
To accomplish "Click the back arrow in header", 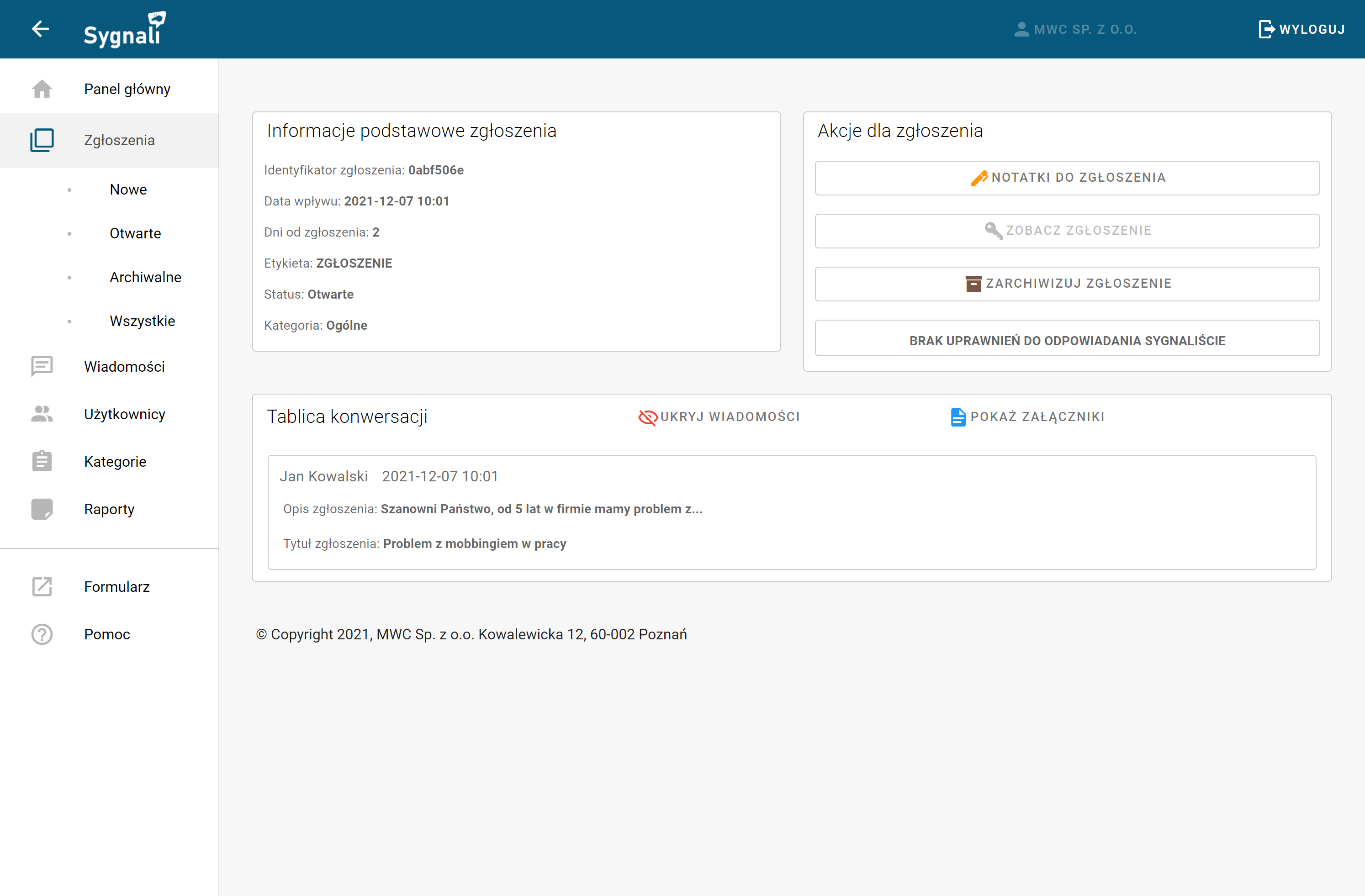I will click(40, 29).
